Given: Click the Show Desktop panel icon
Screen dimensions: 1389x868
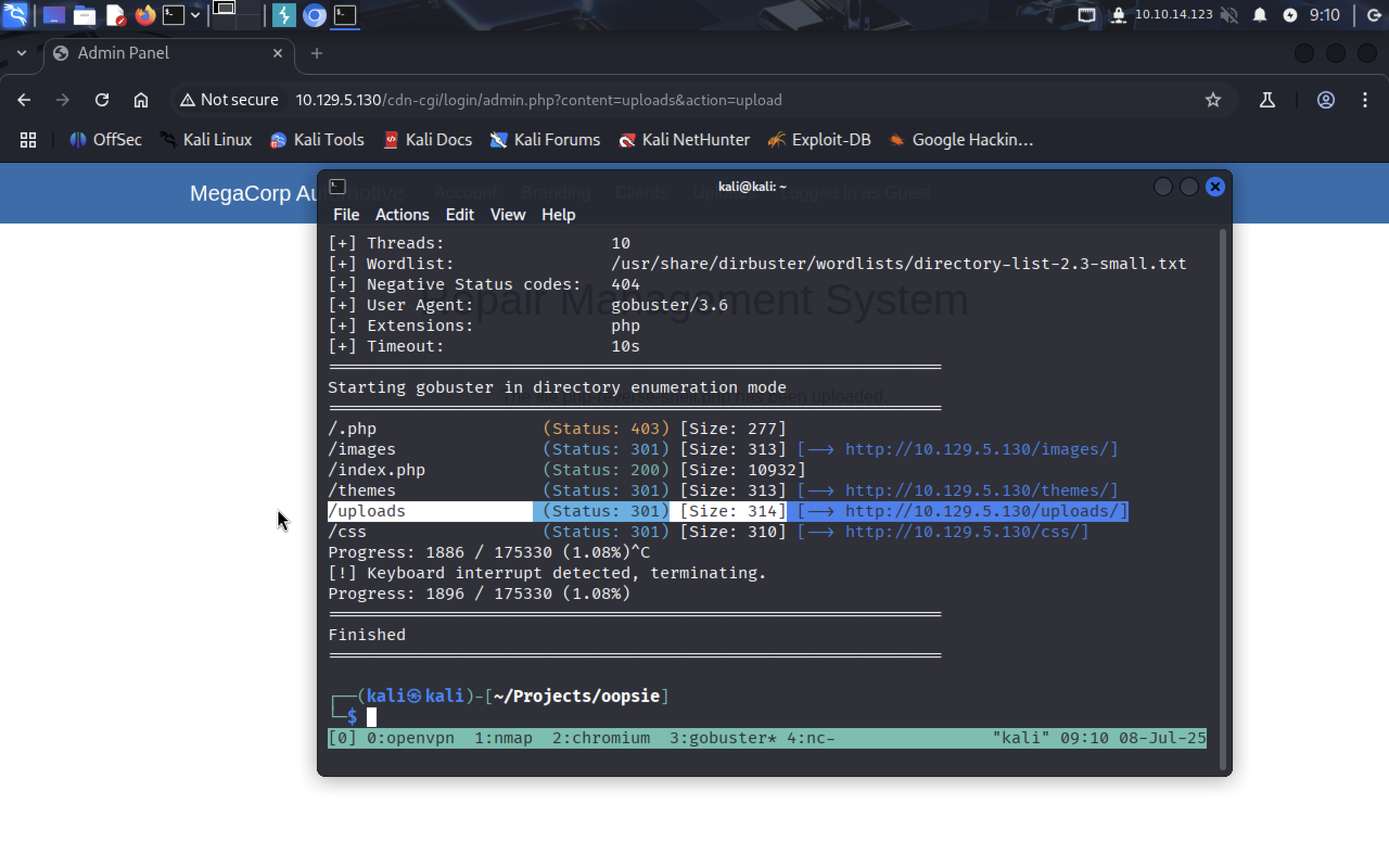Looking at the screenshot, I should click(x=54, y=16).
